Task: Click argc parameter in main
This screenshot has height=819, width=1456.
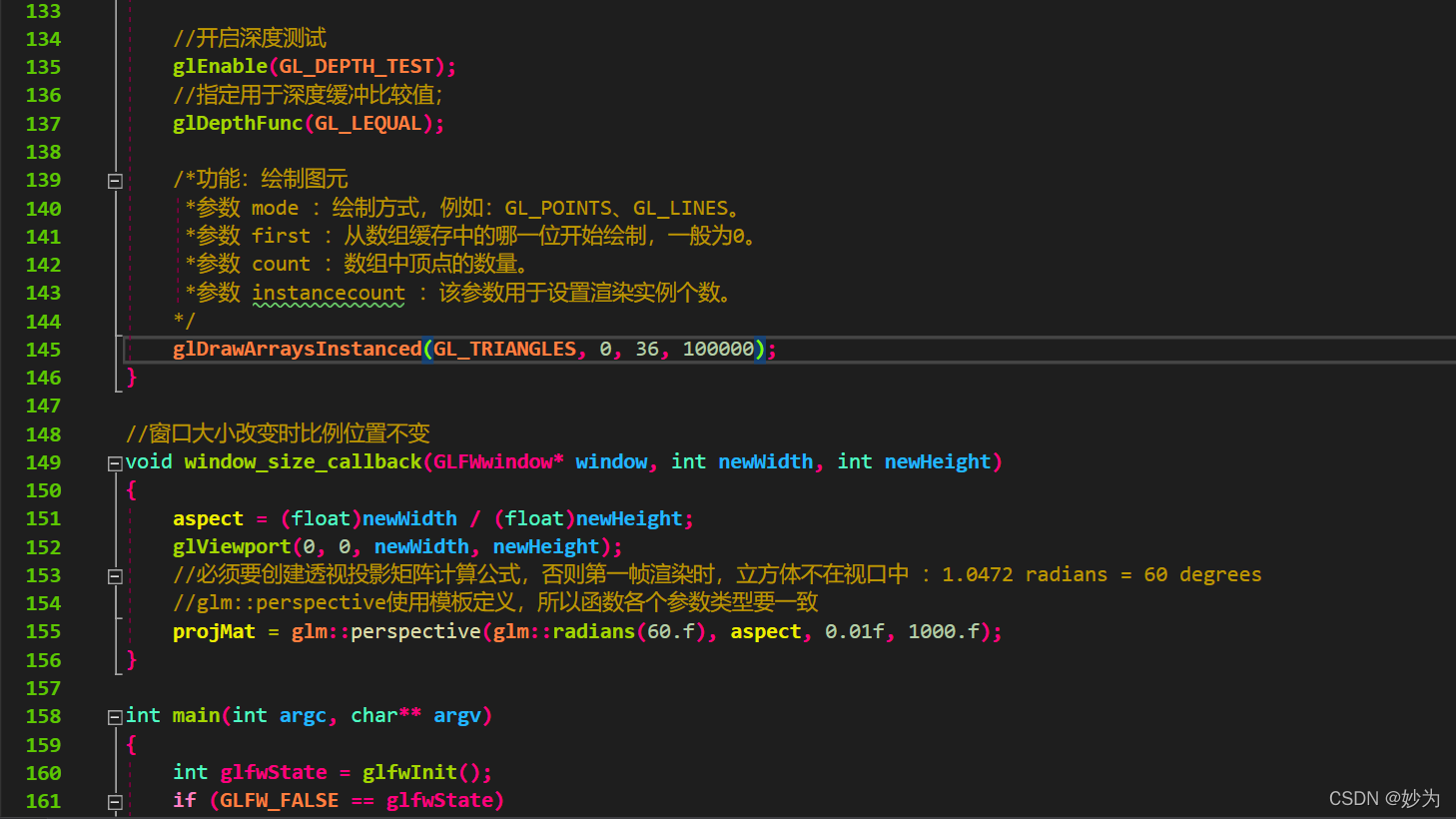Action: [303, 715]
